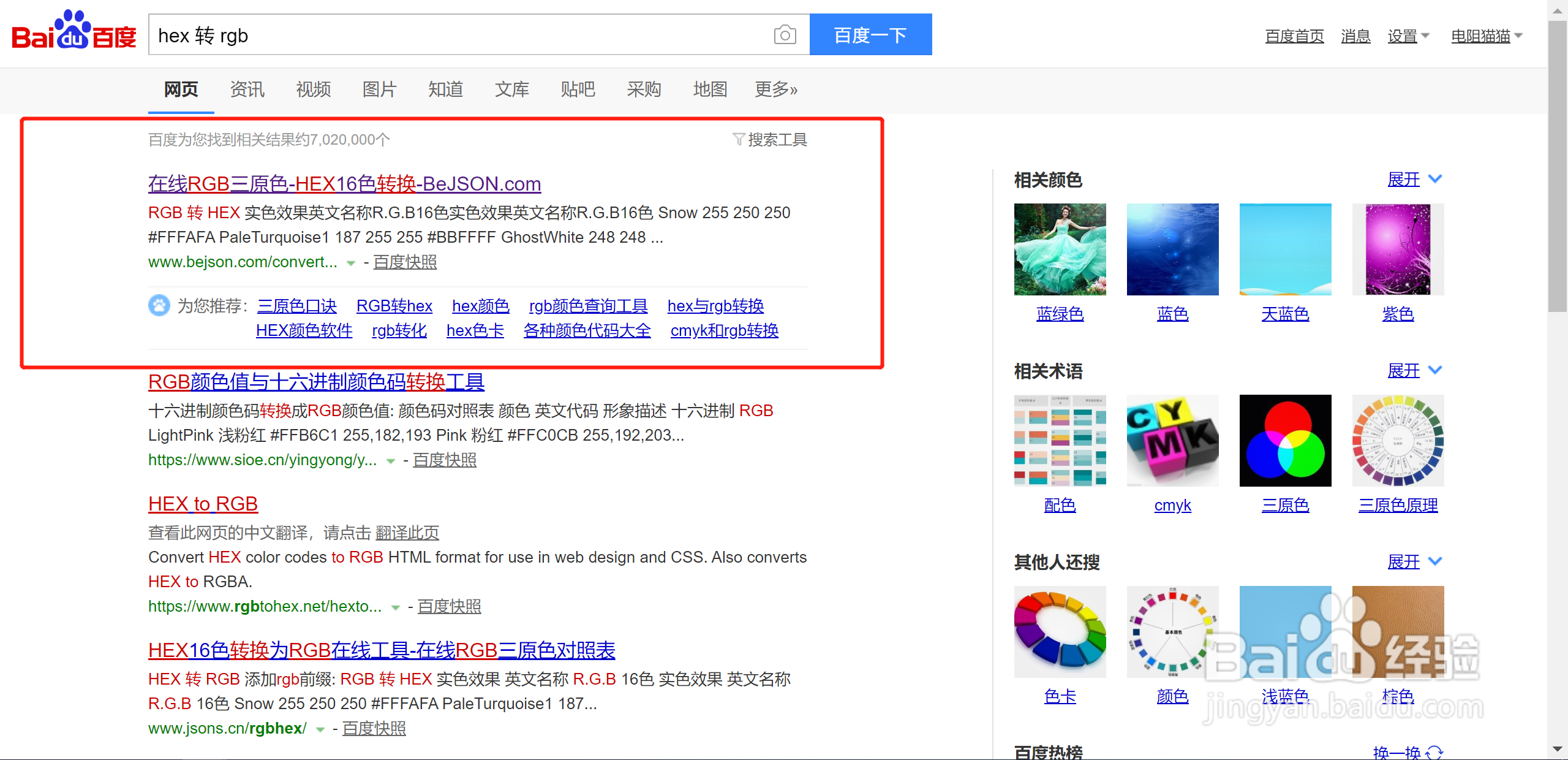This screenshot has height=760, width=1568.
Task: Click the 色卡 color ring thumbnail
Action: pyautogui.click(x=1060, y=632)
